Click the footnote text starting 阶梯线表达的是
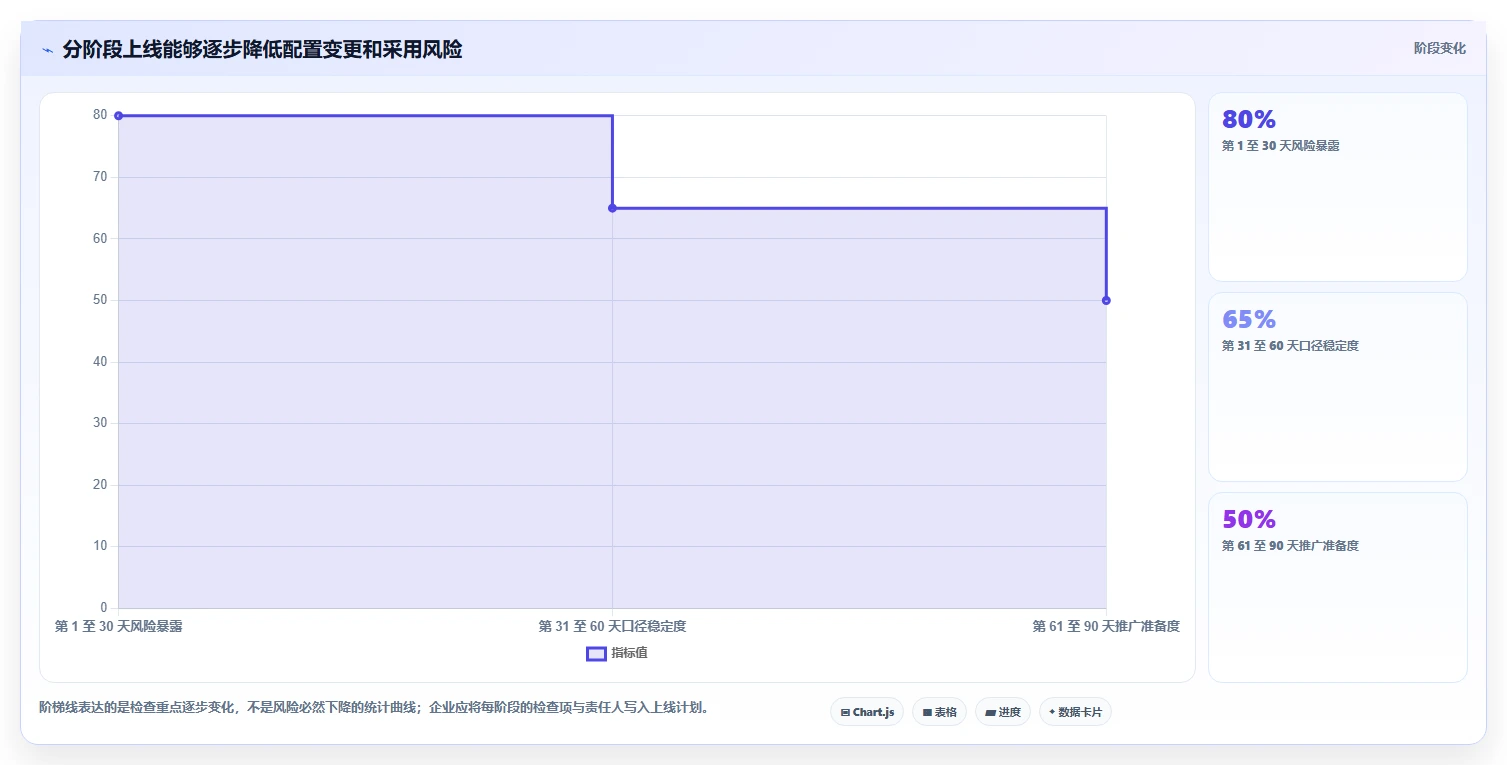This screenshot has height=765, width=1507. [376, 708]
